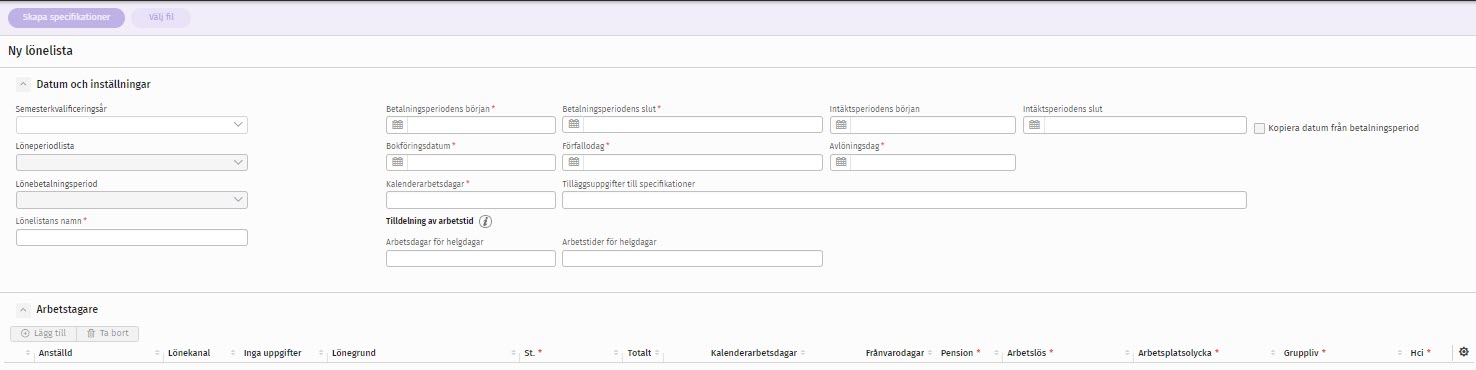Open calendar for Betalningsperiodens början

point(397,125)
